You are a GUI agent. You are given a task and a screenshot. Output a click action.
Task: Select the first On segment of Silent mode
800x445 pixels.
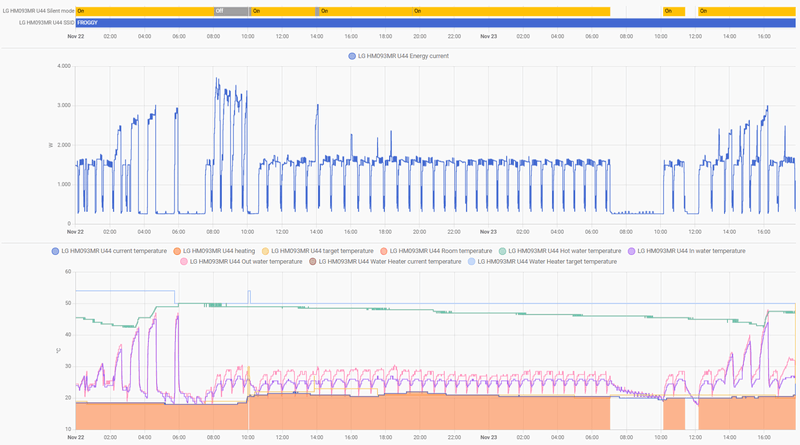(145, 11)
